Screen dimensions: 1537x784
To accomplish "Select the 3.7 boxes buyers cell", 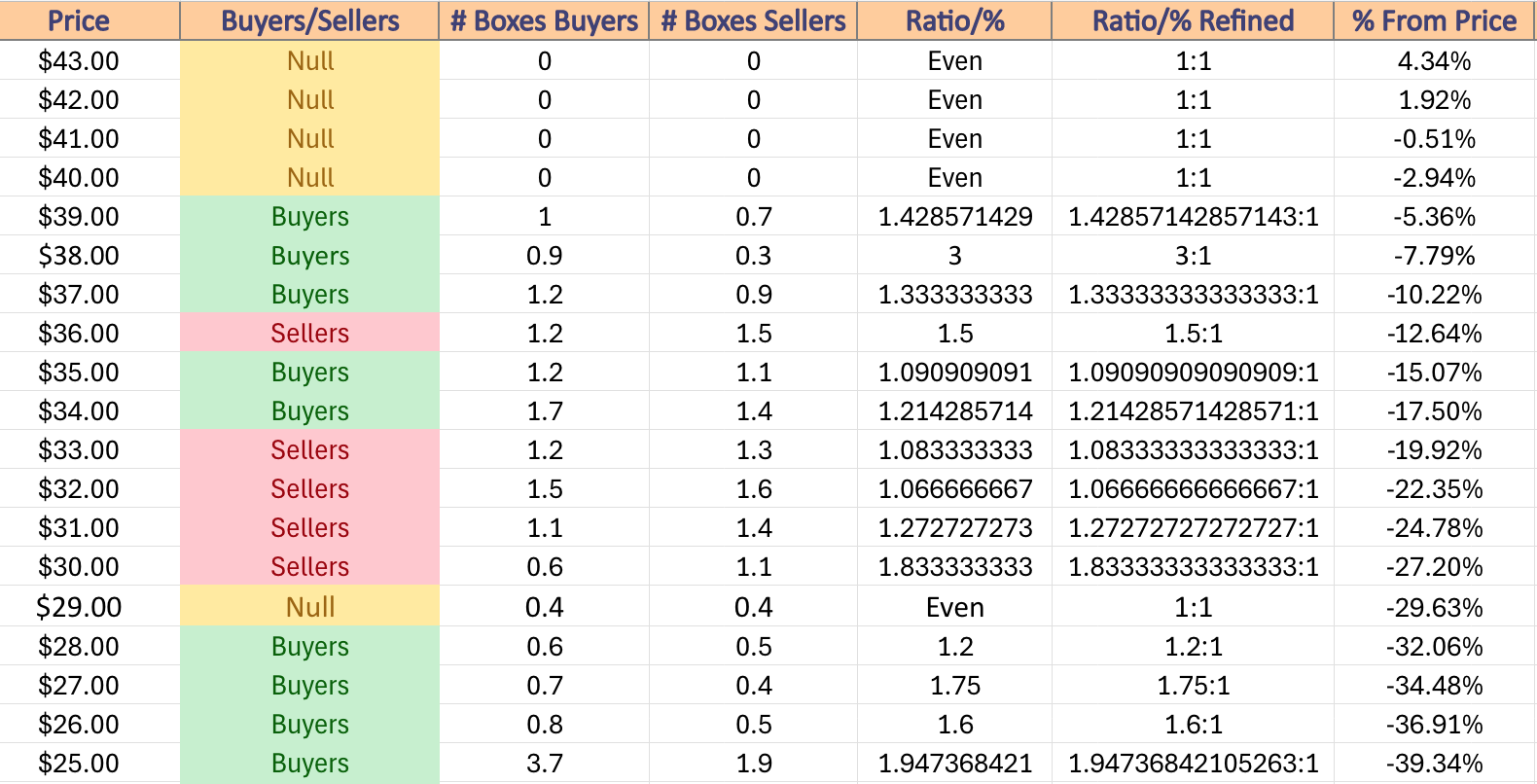I will [x=544, y=764].
